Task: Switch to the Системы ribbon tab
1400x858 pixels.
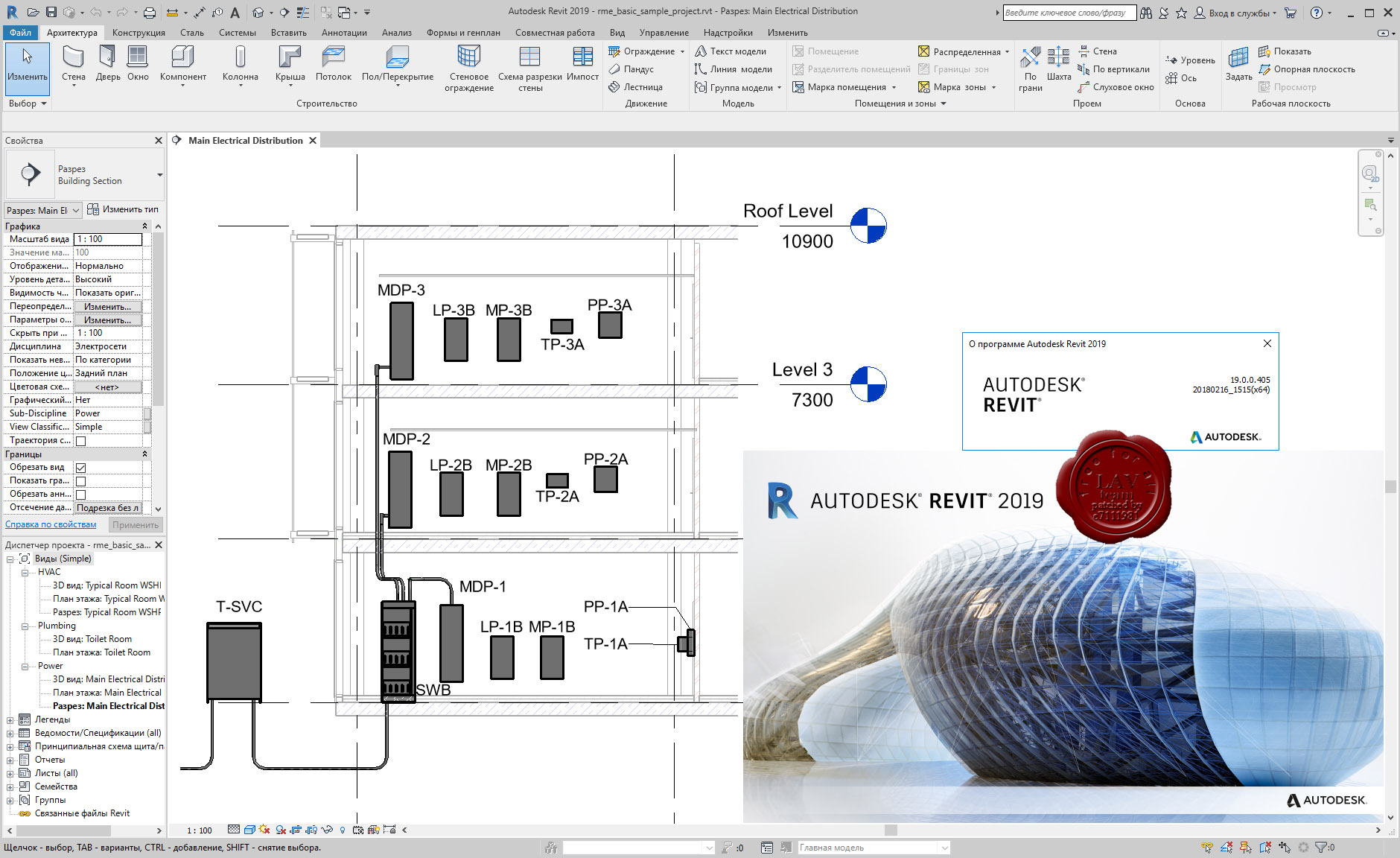Action: pos(237,33)
